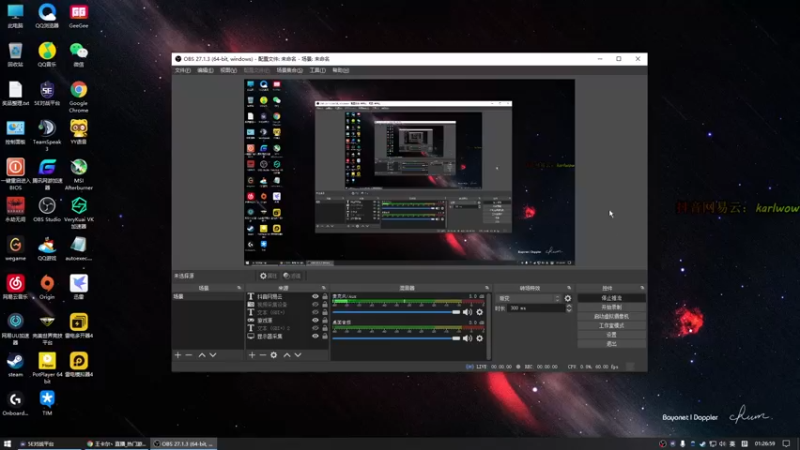800x450 pixels.
Task: Remove selected scene with minus icon
Action: coord(189,355)
